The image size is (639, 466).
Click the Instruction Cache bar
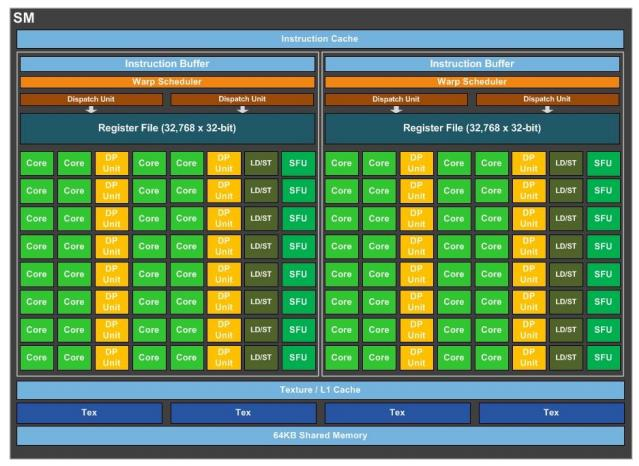[x=320, y=39]
